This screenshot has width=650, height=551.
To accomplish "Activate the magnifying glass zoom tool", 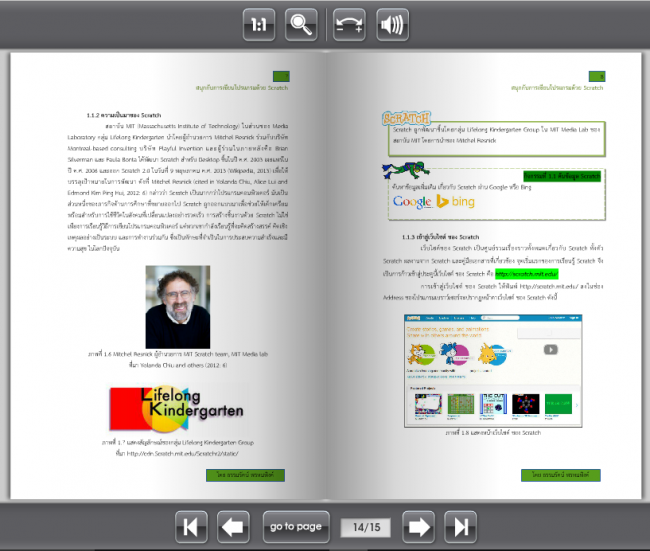I will (301, 25).
